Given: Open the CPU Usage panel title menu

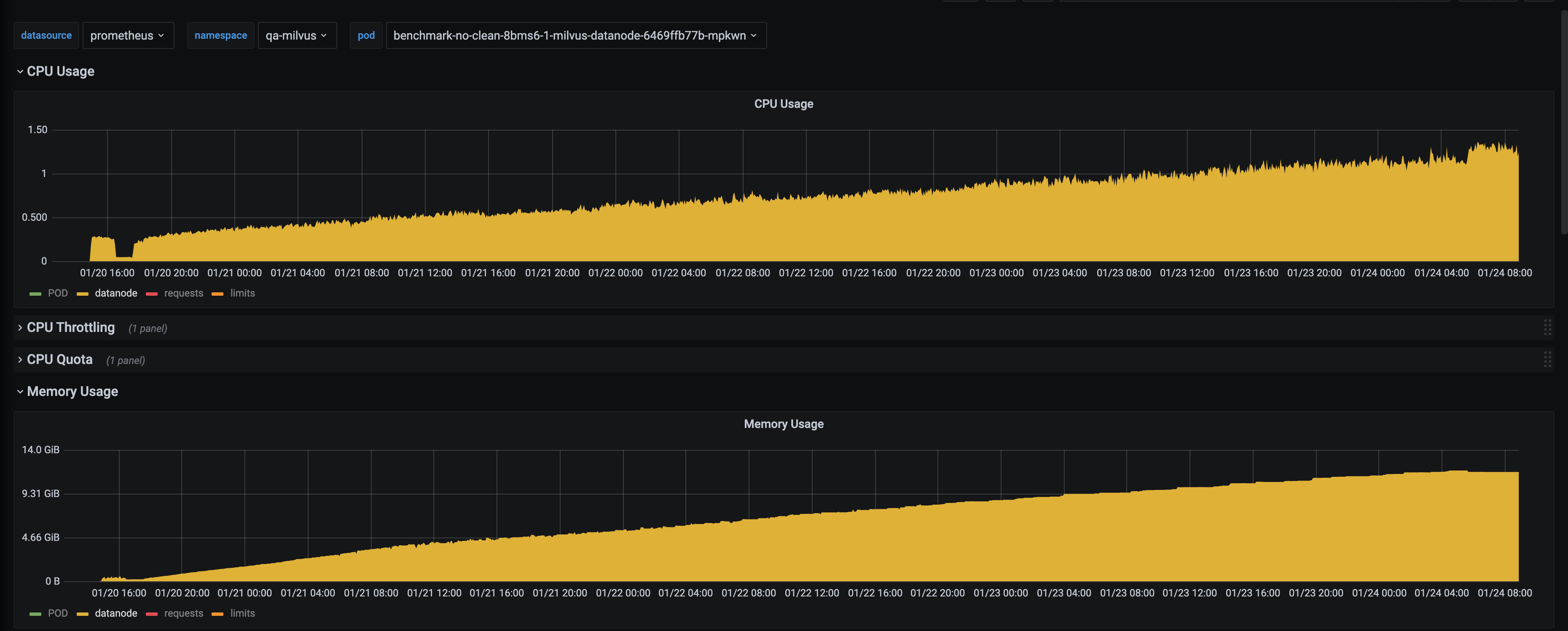Looking at the screenshot, I should click(784, 104).
